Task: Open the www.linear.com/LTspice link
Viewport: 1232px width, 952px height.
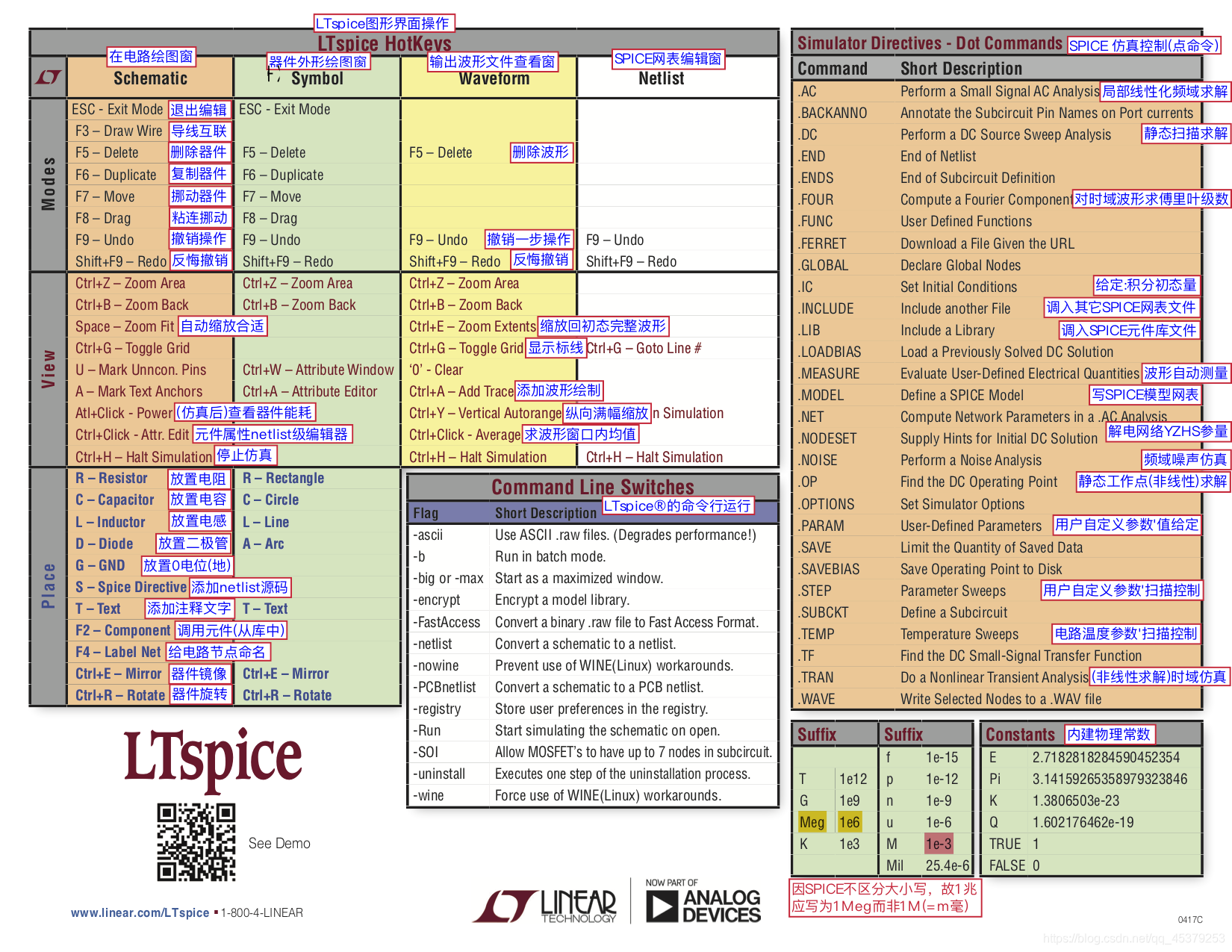Action: pos(140,912)
